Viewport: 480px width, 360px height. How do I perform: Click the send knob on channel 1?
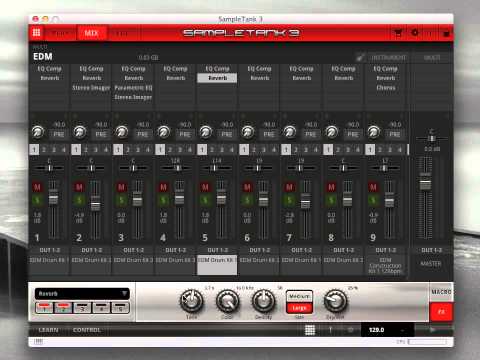[38, 132]
